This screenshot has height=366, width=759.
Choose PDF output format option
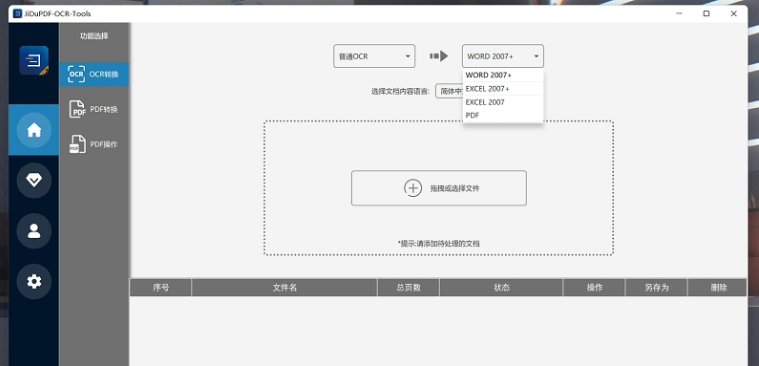pos(503,115)
